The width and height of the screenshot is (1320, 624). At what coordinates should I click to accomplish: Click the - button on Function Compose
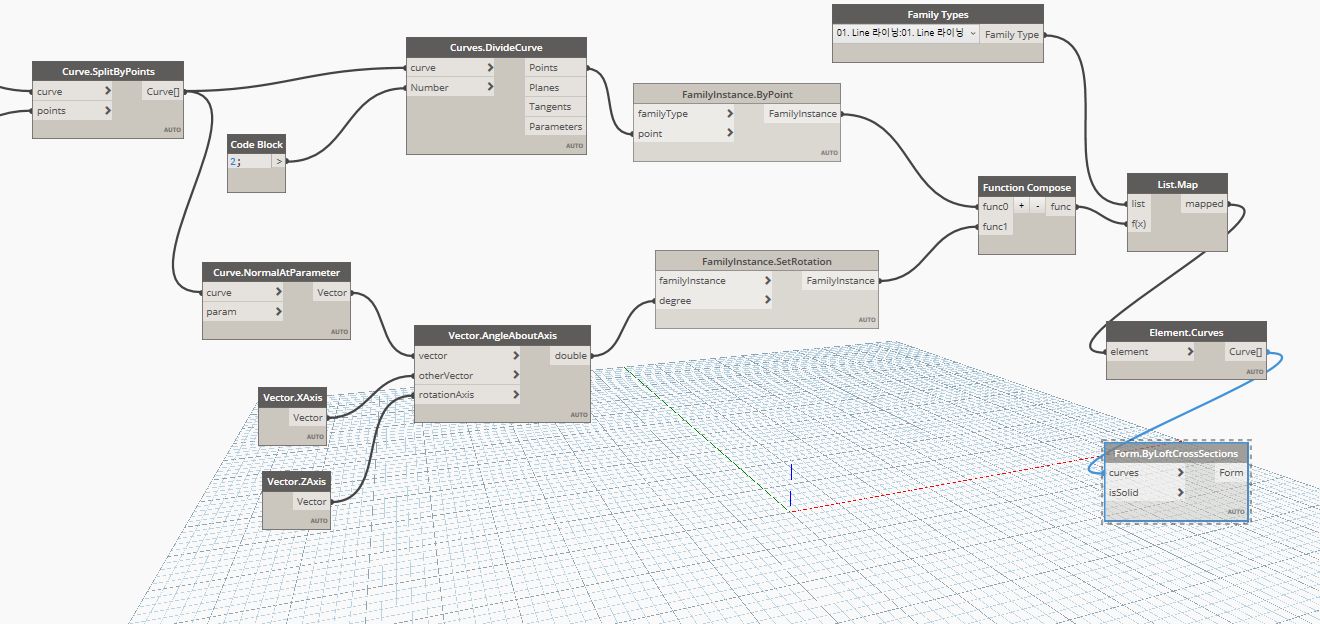click(x=1039, y=205)
